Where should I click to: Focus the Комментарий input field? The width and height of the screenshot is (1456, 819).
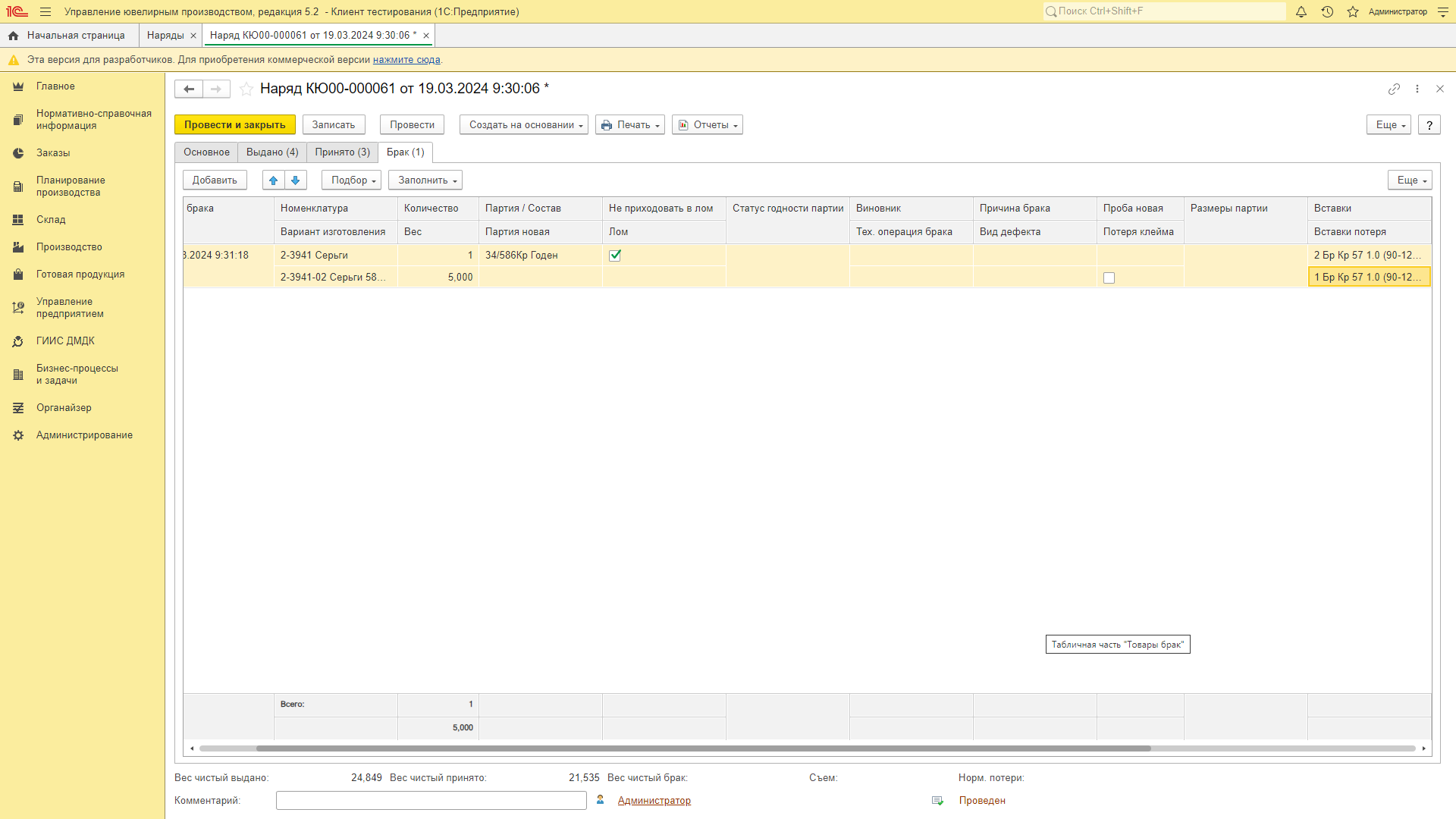(x=431, y=801)
